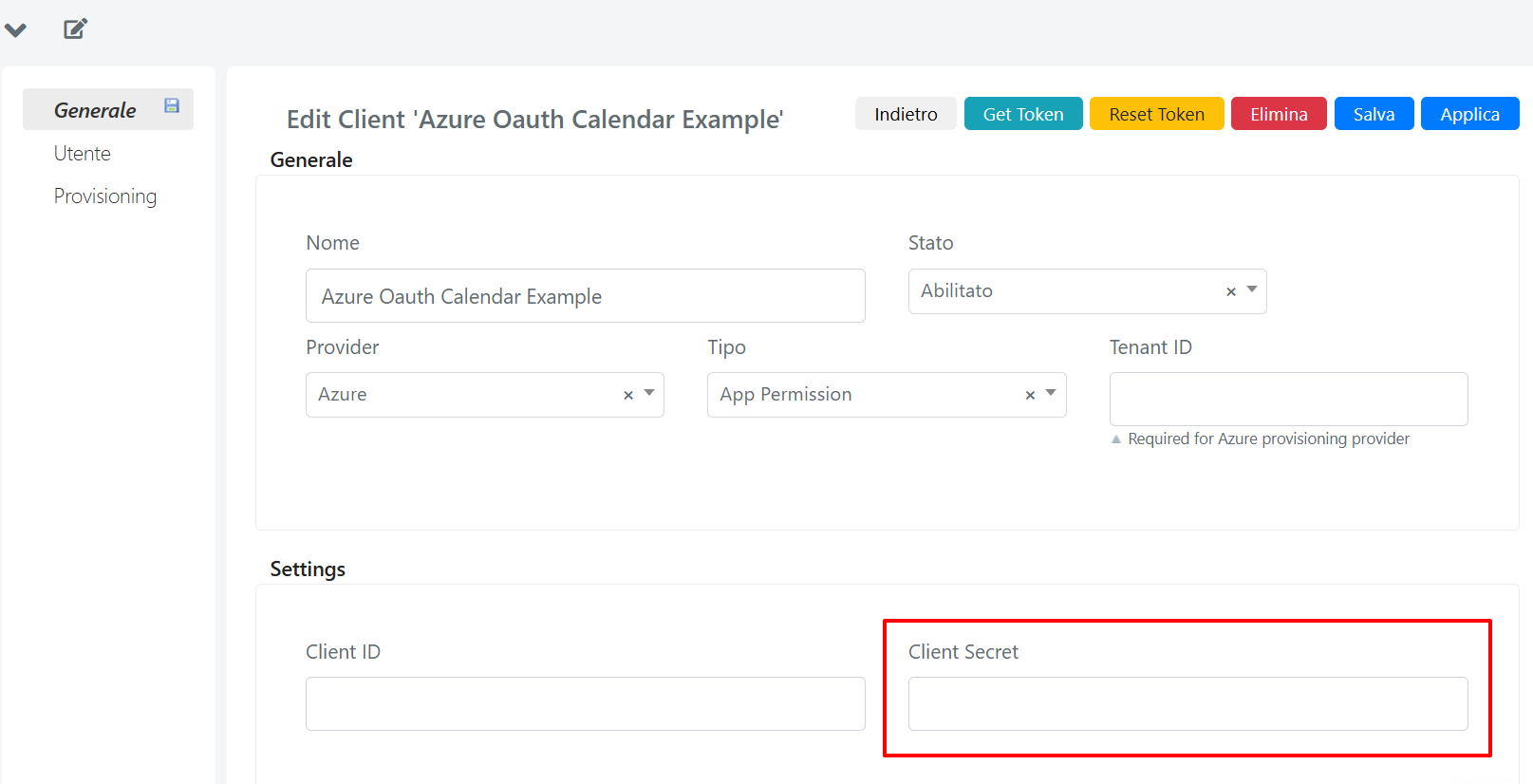Open the Stato dropdown arrow
The image size is (1533, 784).
tap(1252, 289)
